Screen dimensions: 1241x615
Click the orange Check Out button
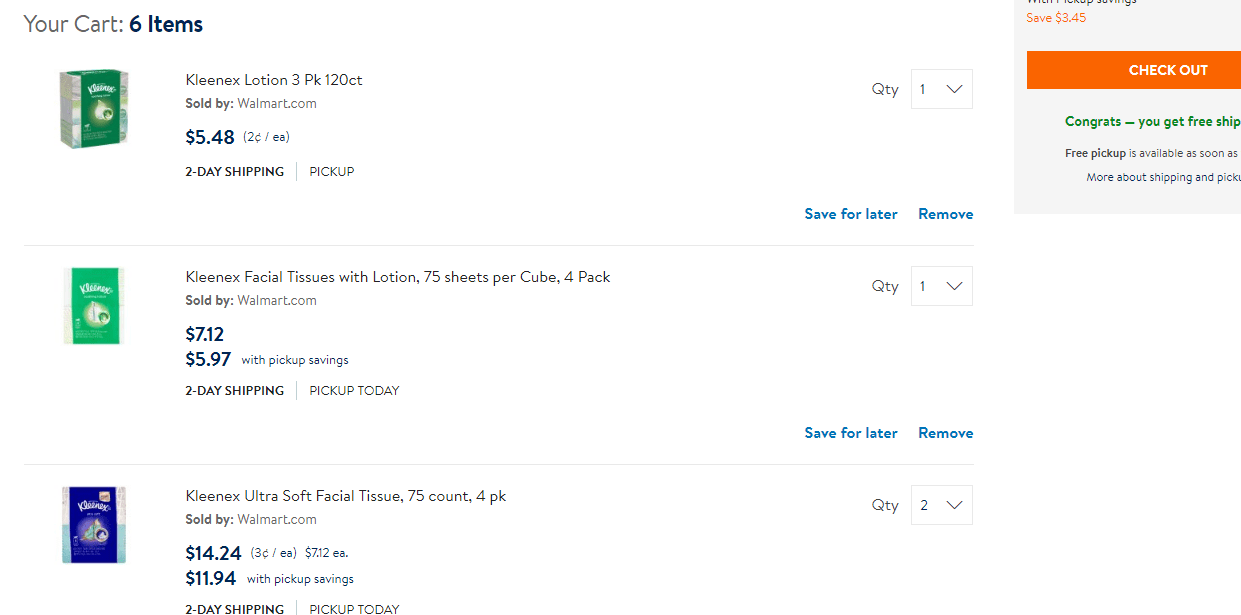pyautogui.click(x=1167, y=70)
